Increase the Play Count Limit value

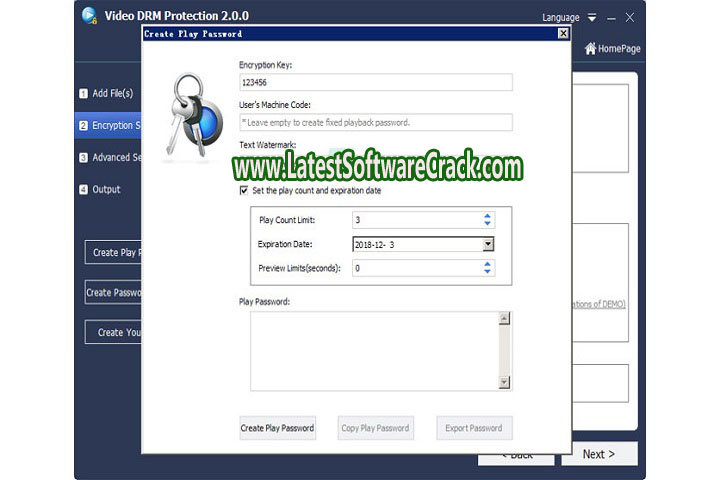coord(488,216)
